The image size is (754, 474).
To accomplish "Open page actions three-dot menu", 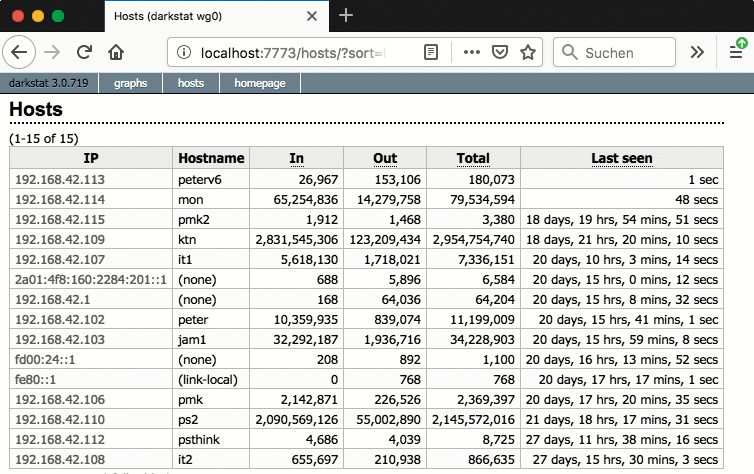I will 472,52.
